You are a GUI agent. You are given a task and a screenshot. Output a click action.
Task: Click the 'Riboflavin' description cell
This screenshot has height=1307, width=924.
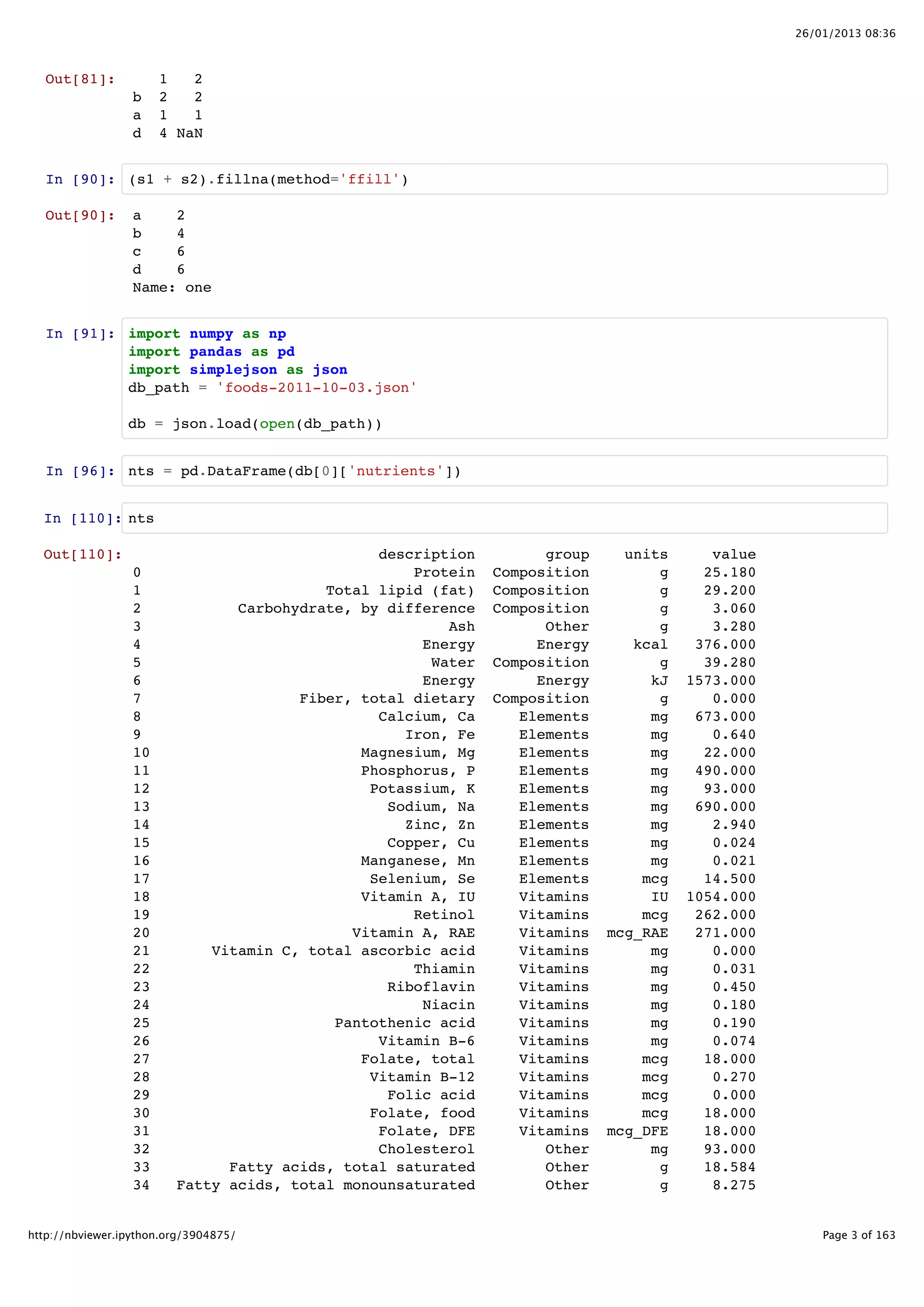(431, 987)
